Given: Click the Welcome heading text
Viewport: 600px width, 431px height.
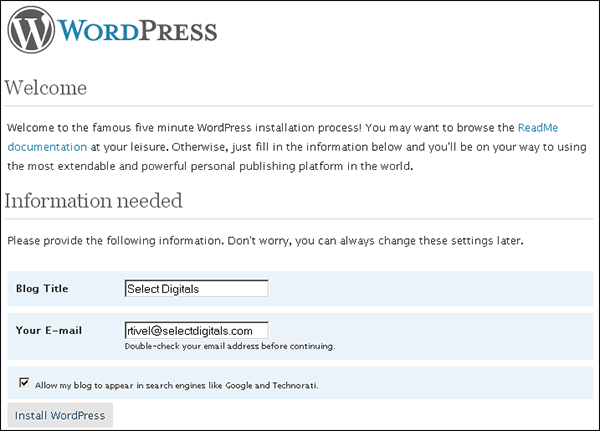Looking at the screenshot, I should click(x=46, y=88).
